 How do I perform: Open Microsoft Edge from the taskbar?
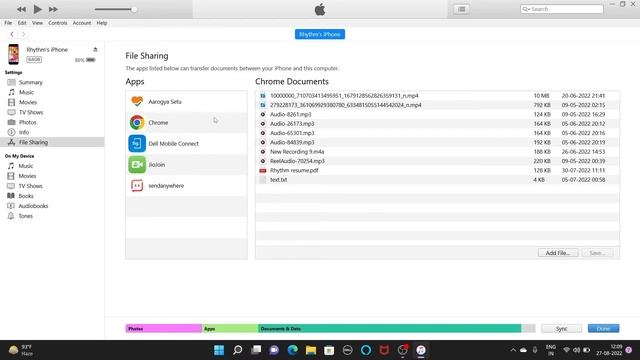coord(293,350)
